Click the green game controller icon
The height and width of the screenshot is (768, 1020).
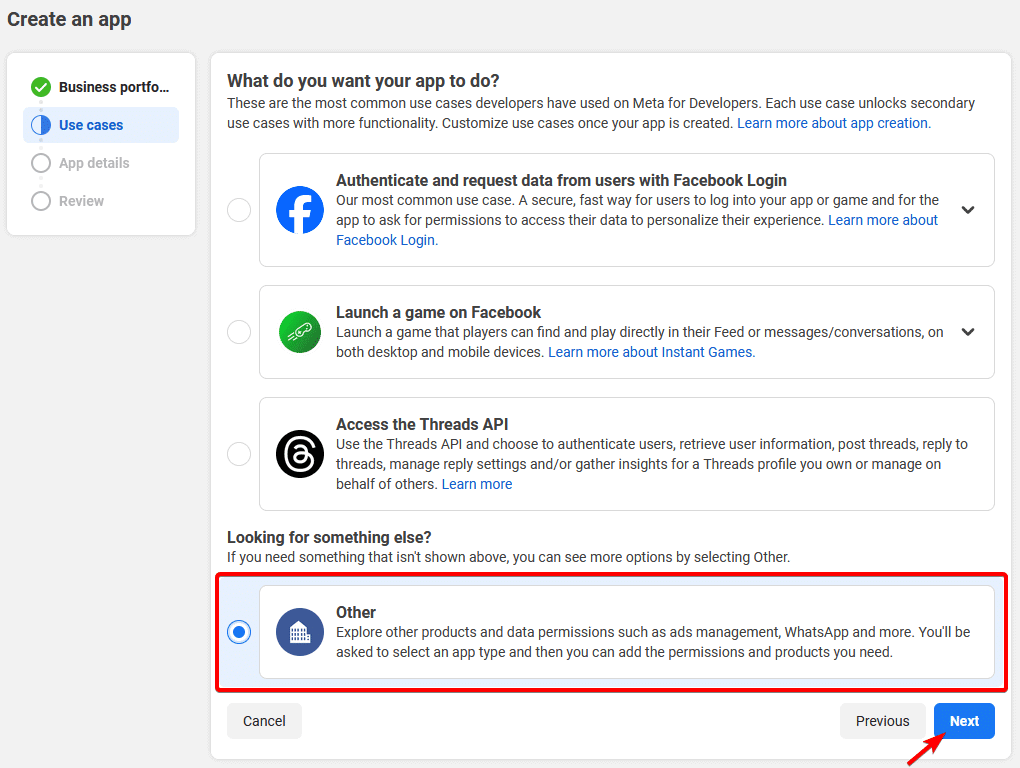click(300, 332)
